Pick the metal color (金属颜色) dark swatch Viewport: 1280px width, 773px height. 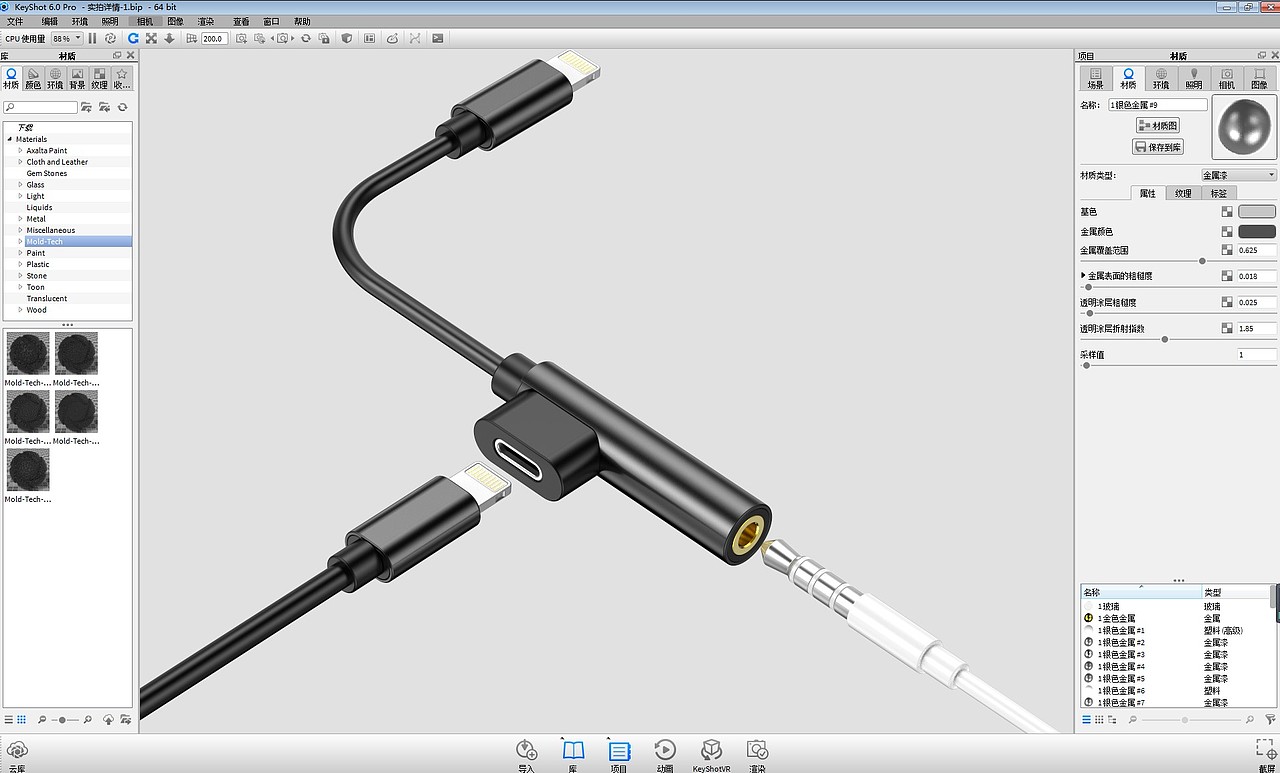click(x=1257, y=232)
